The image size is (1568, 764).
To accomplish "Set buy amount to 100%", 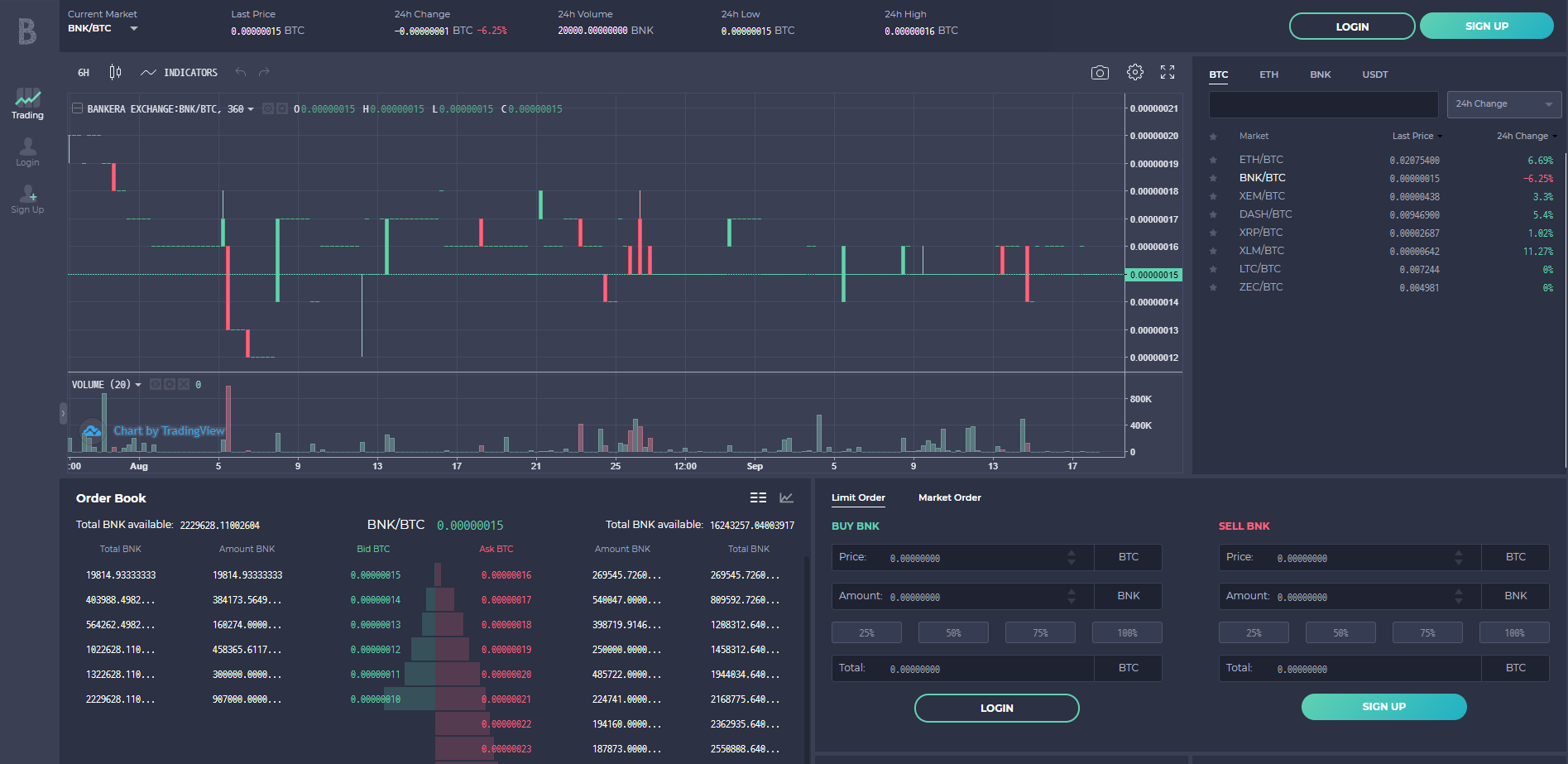I will point(1127,632).
